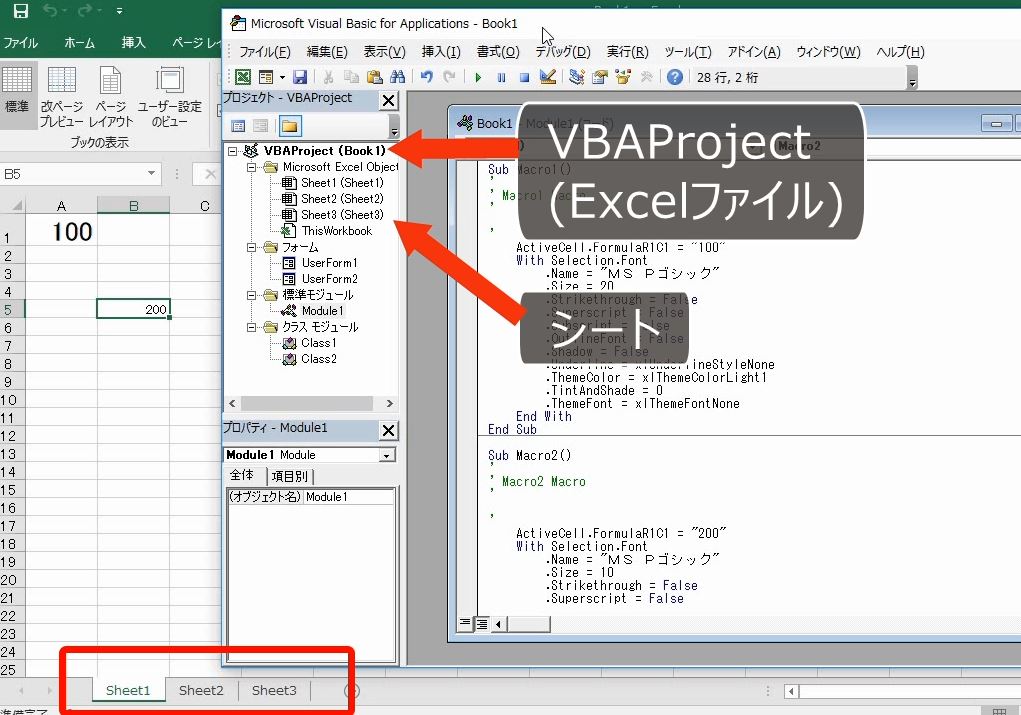Click the Paste clipboard icon
Image resolution: width=1021 pixels, height=715 pixels.
(374, 77)
